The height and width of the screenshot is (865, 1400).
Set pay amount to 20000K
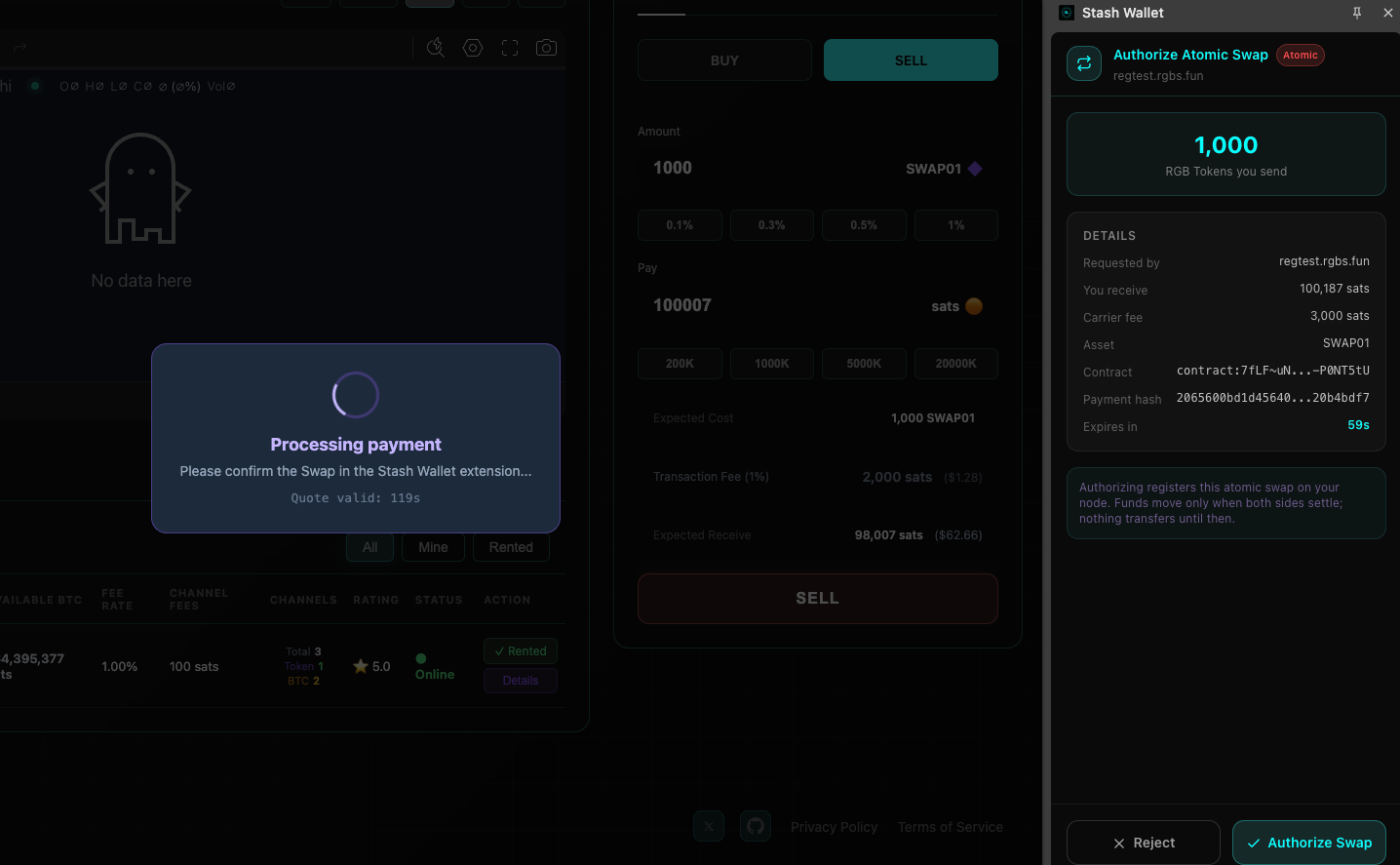(956, 364)
